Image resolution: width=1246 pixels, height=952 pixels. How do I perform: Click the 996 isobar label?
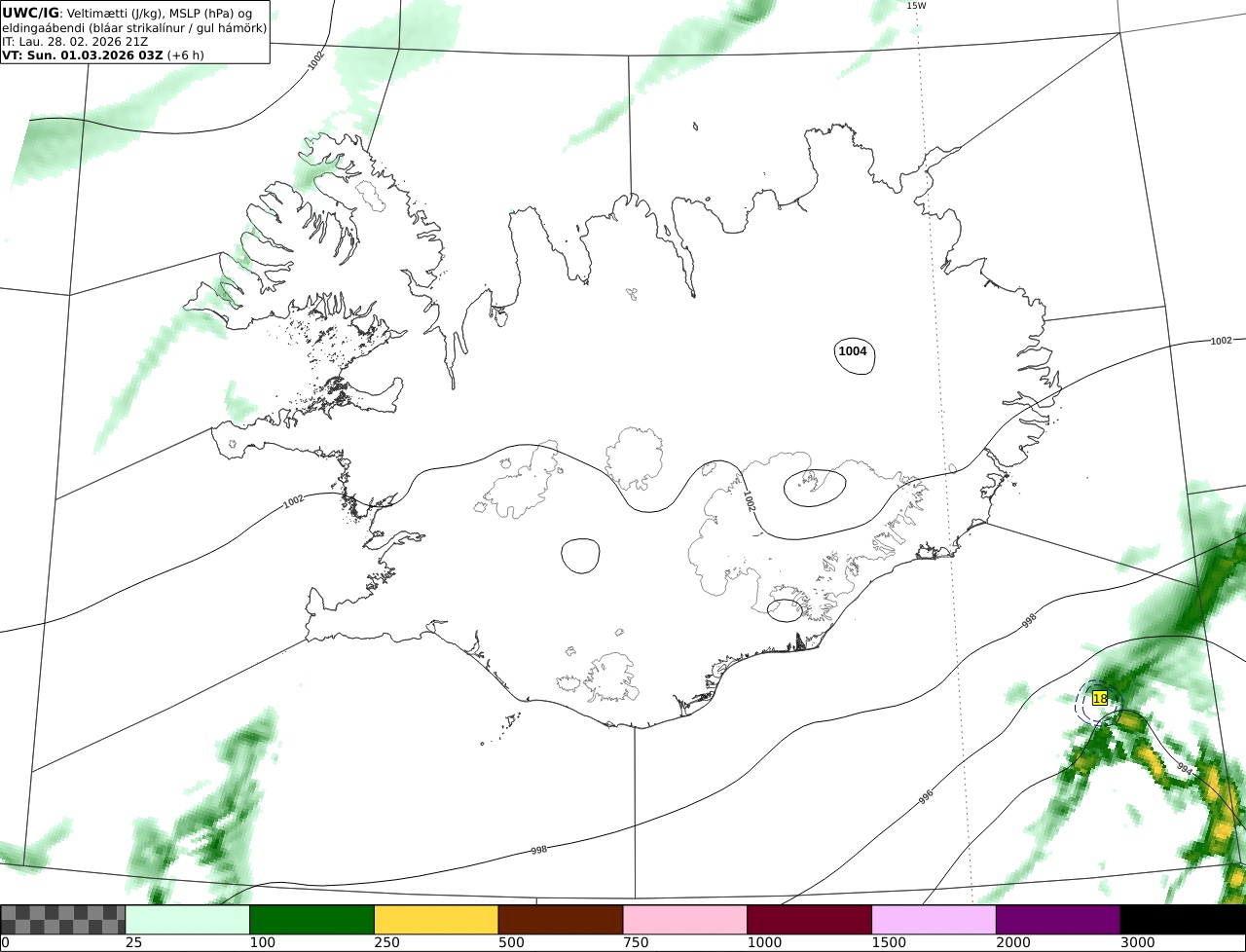click(x=926, y=796)
